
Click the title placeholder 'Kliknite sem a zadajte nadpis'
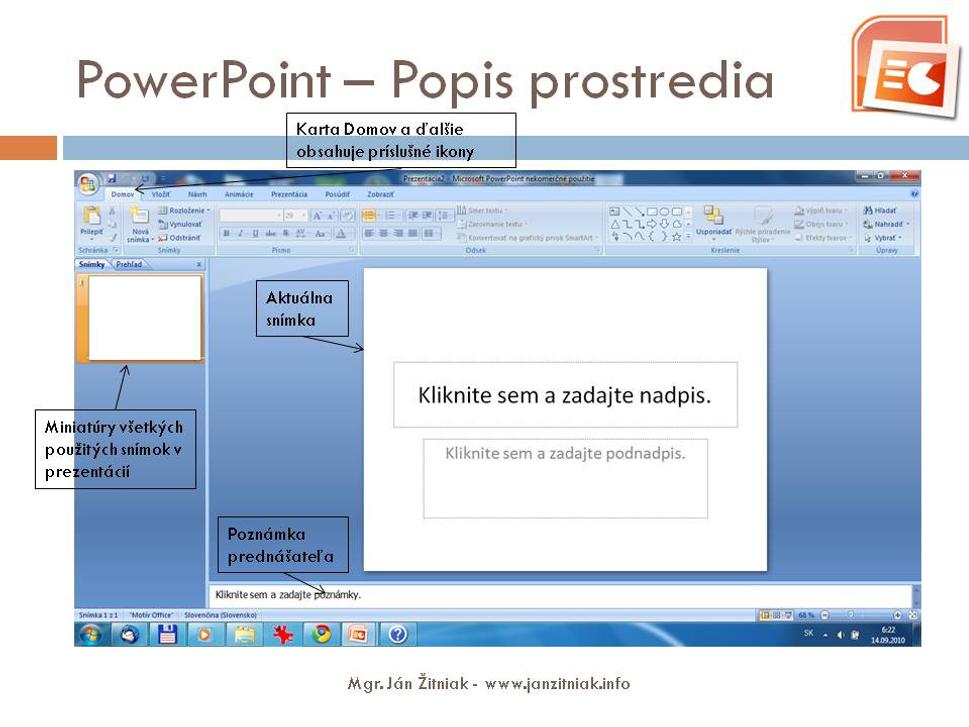[565, 395]
